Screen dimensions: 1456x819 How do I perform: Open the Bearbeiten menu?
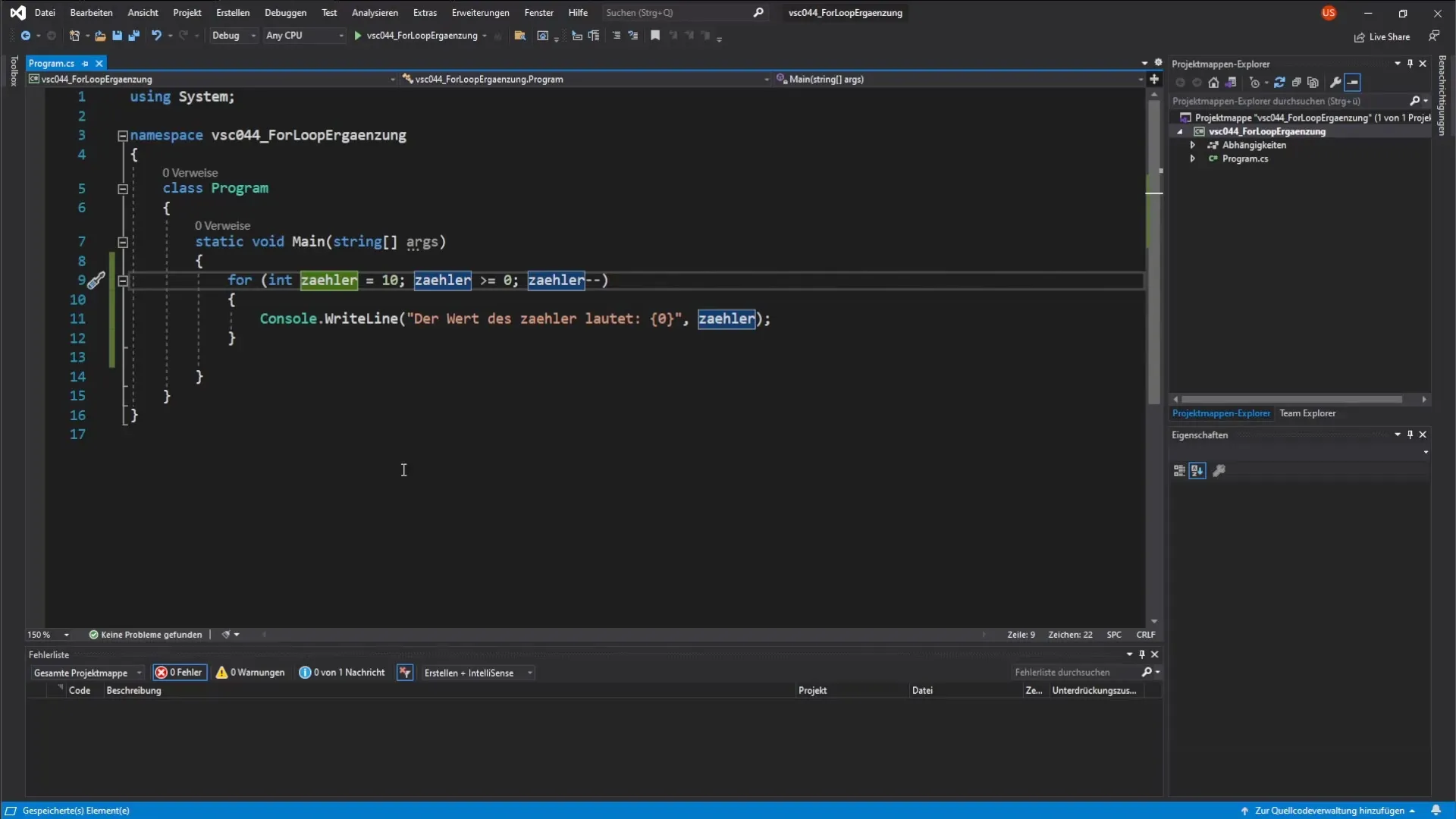[91, 13]
